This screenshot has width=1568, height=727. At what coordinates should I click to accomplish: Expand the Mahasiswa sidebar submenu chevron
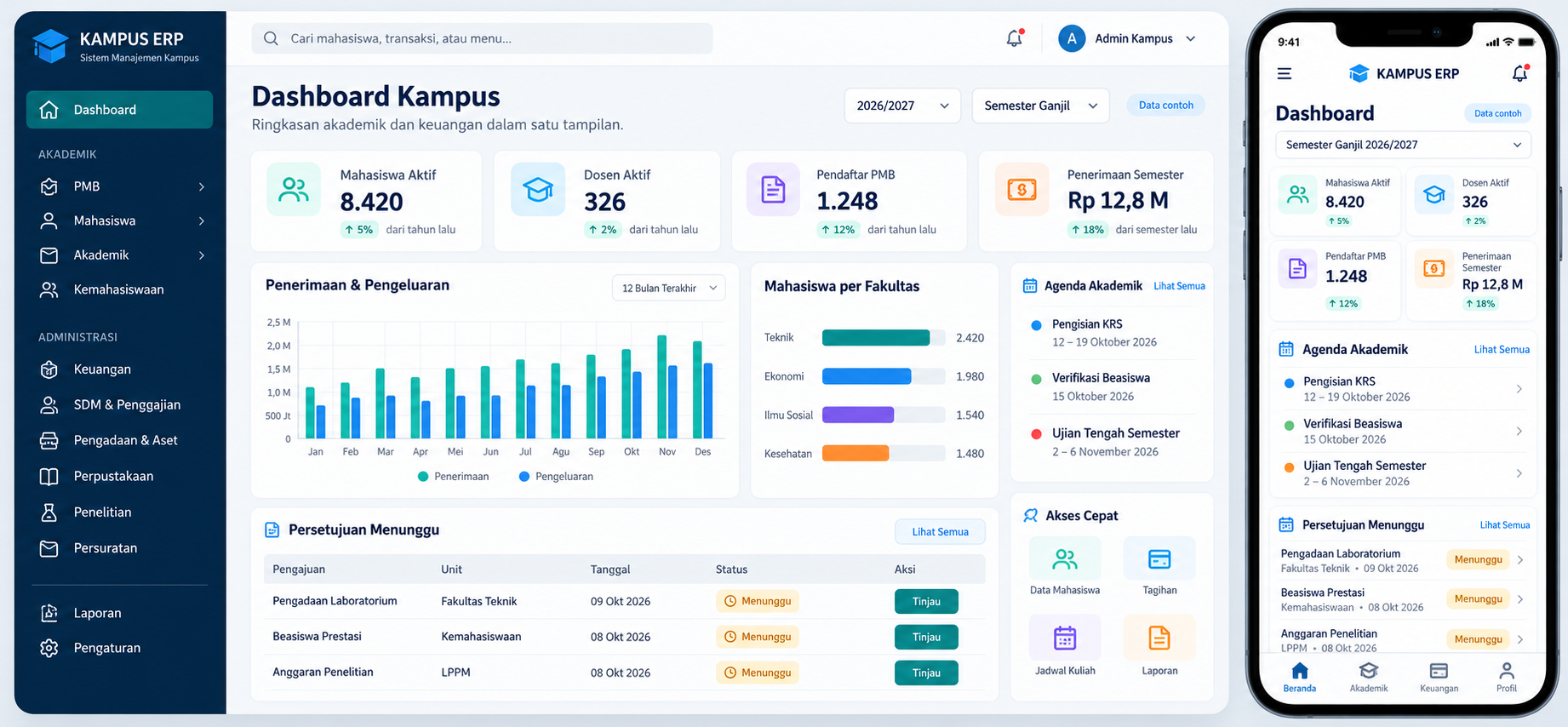[x=202, y=221]
